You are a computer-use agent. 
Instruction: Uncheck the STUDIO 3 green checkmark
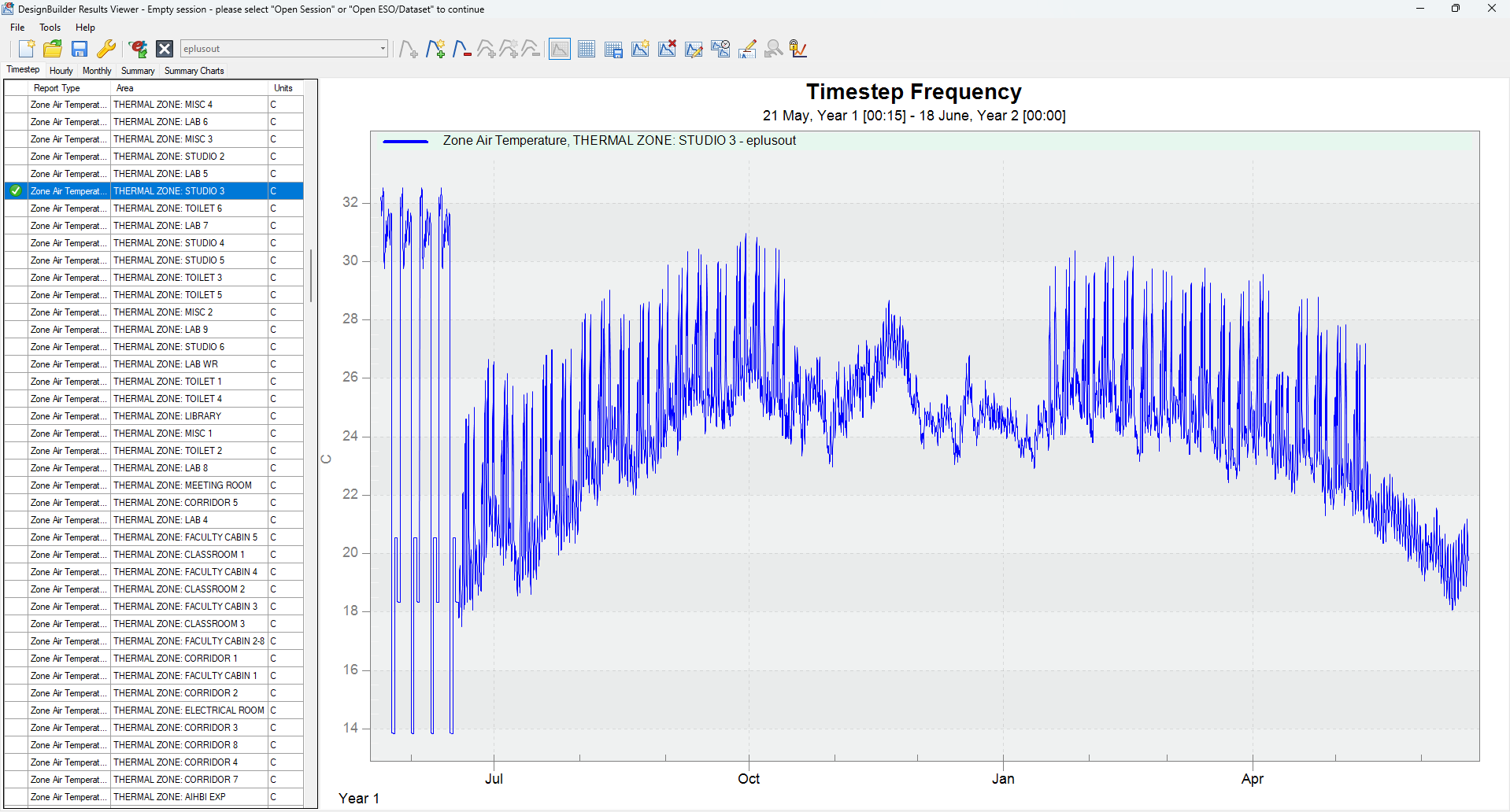click(x=16, y=191)
